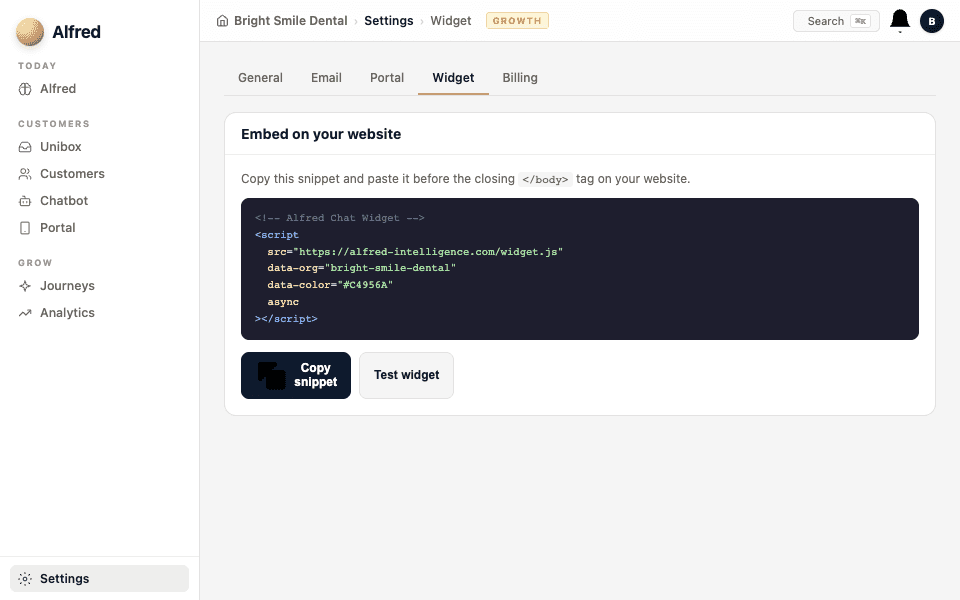Switch to the Portal settings tab
Screen dimensions: 960x600
click(x=387, y=78)
